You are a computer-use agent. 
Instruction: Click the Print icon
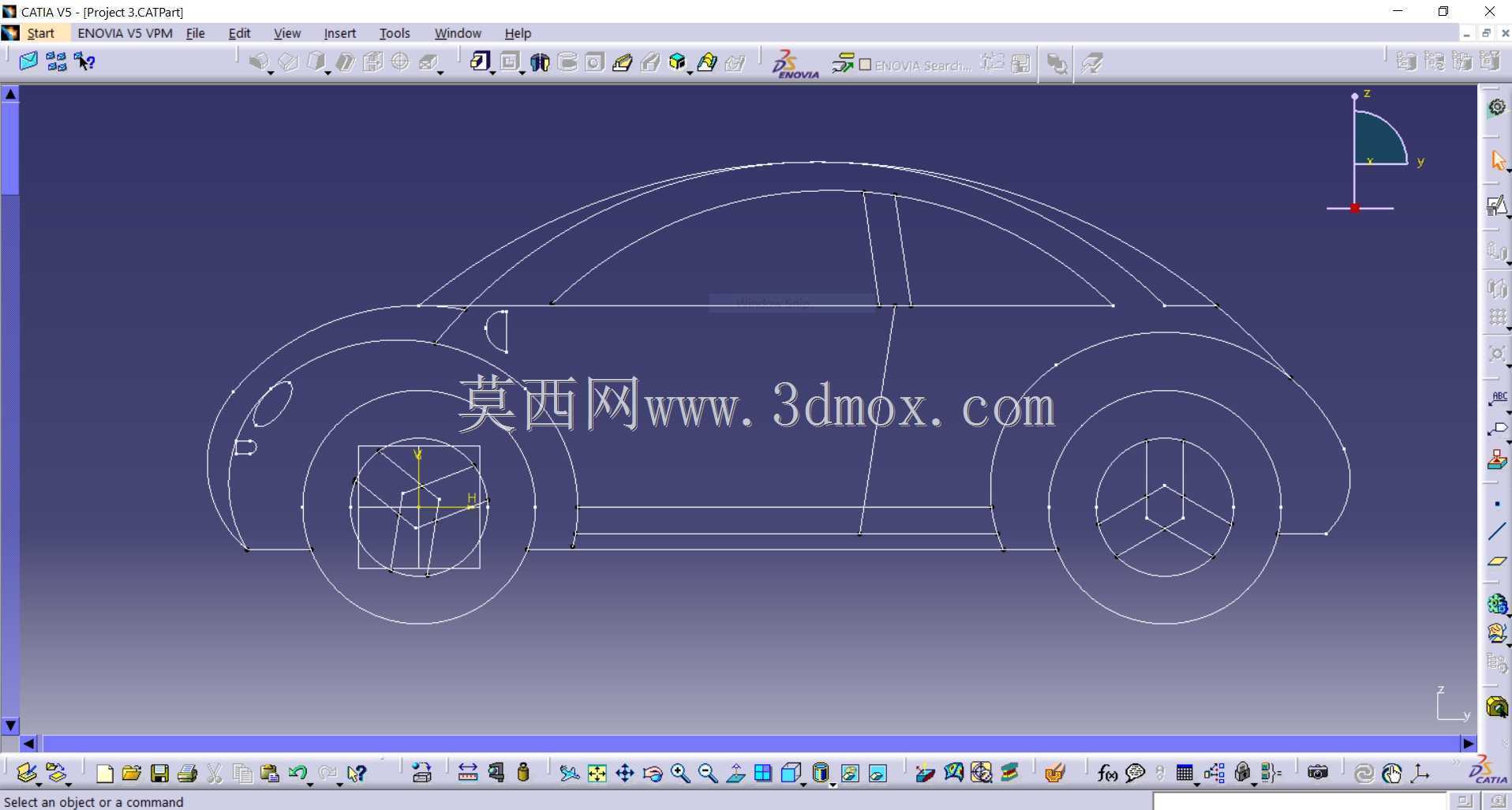click(187, 774)
